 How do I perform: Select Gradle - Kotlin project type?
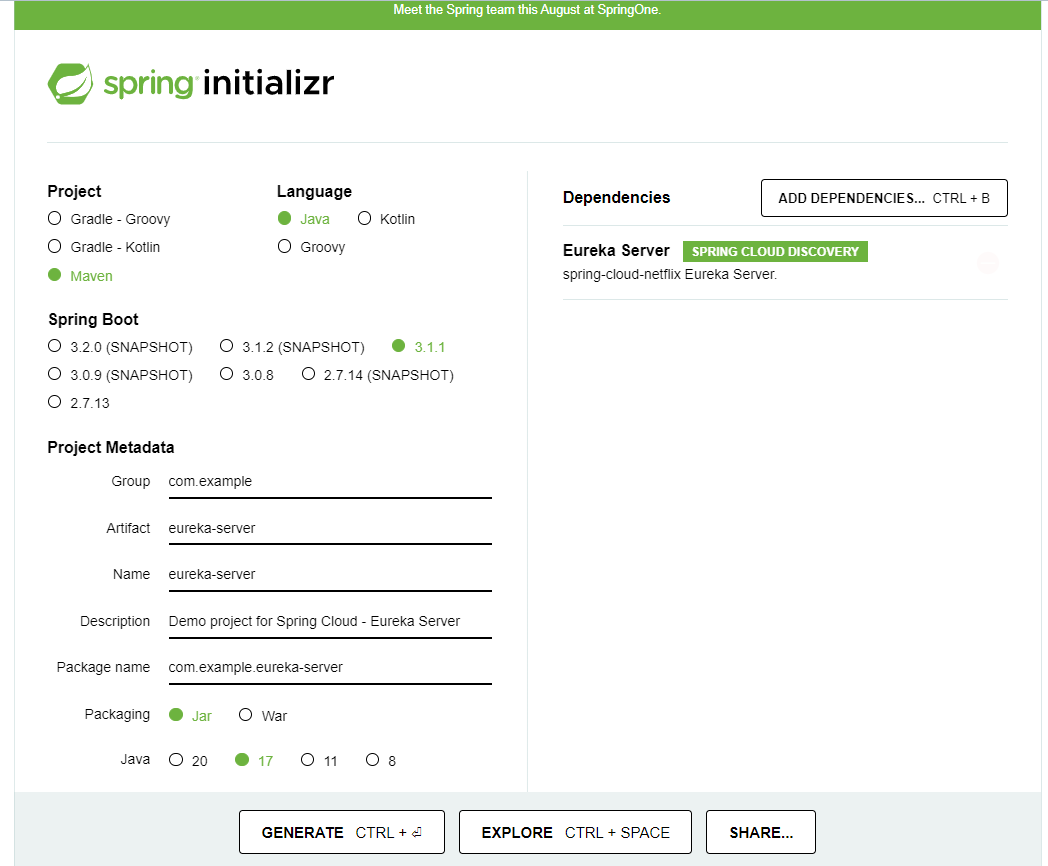(x=104, y=247)
